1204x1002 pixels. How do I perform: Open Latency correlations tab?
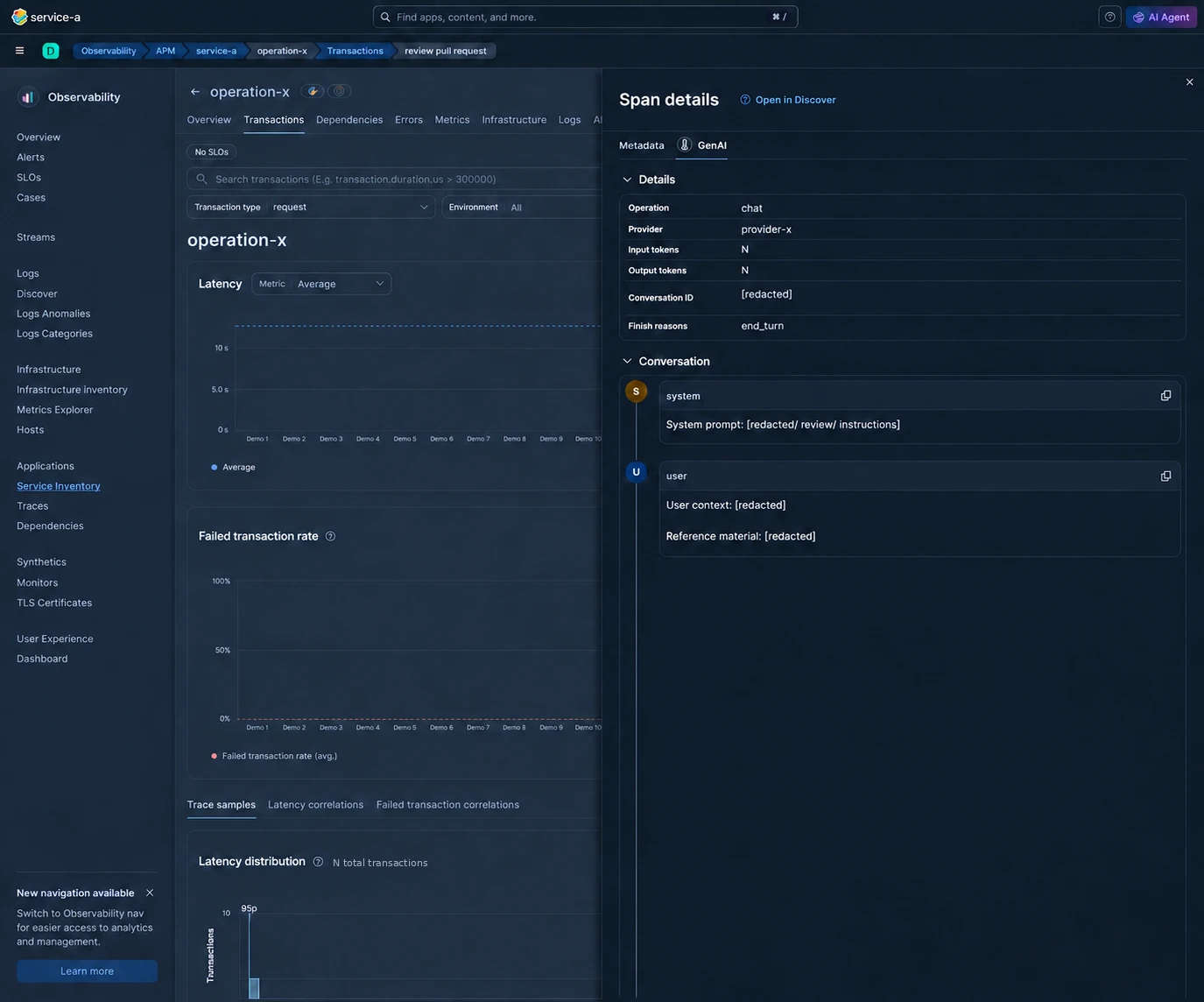point(315,805)
